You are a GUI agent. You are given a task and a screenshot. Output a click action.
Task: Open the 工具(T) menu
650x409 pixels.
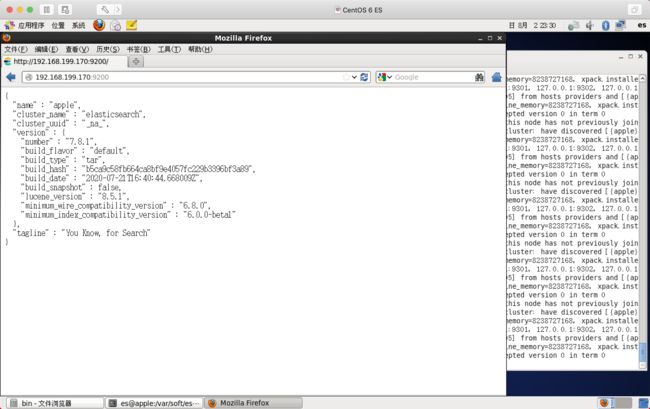pos(169,49)
